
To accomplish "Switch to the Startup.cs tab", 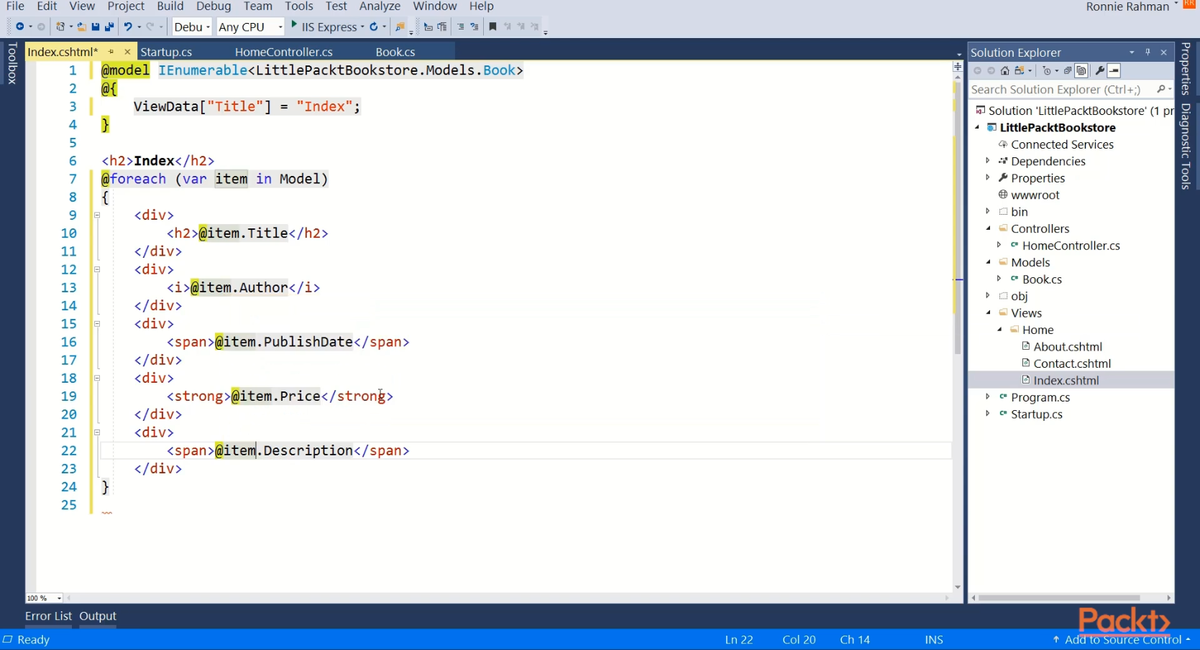I will pyautogui.click(x=166, y=52).
